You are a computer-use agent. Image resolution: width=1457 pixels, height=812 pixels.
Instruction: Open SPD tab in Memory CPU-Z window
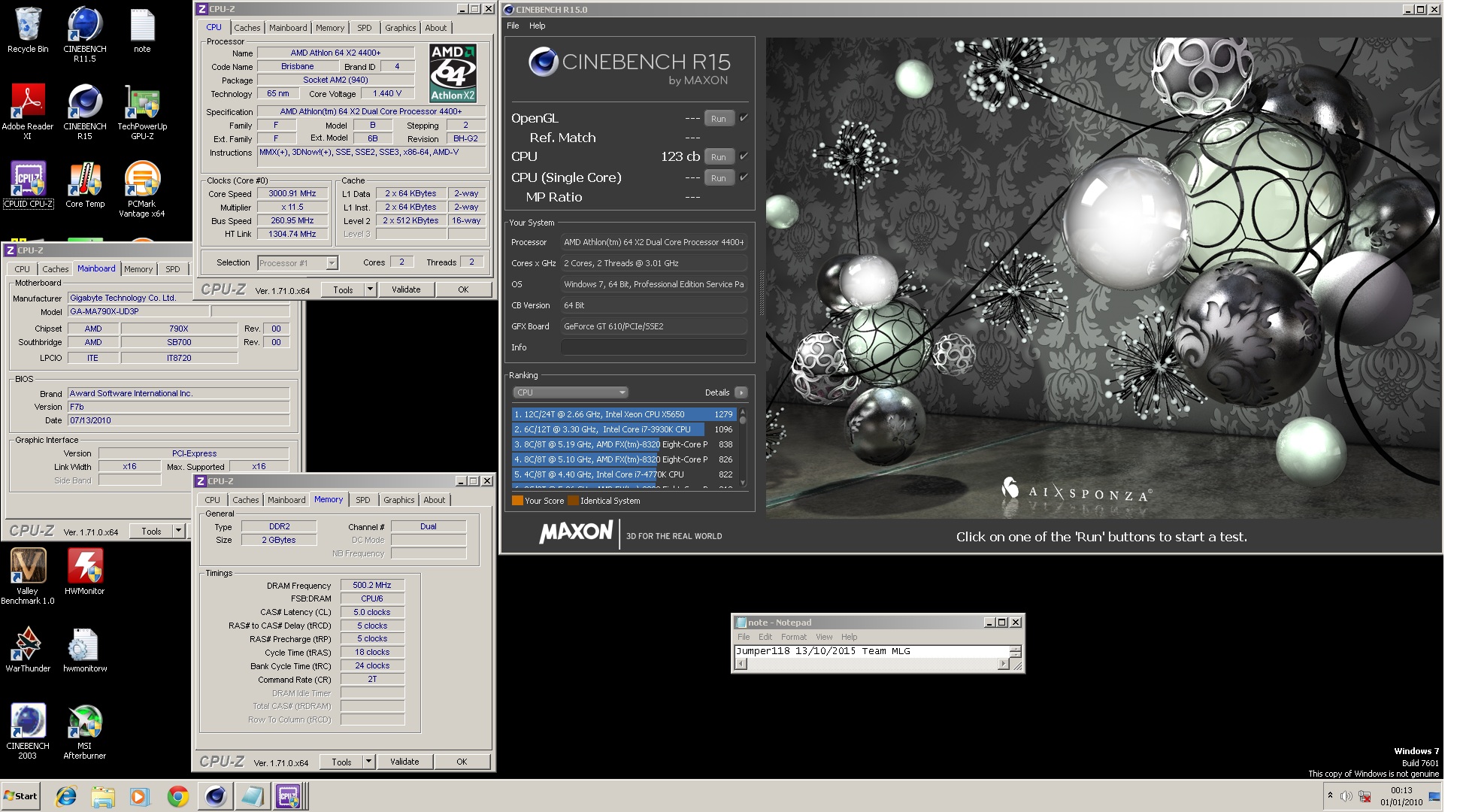coord(362,500)
